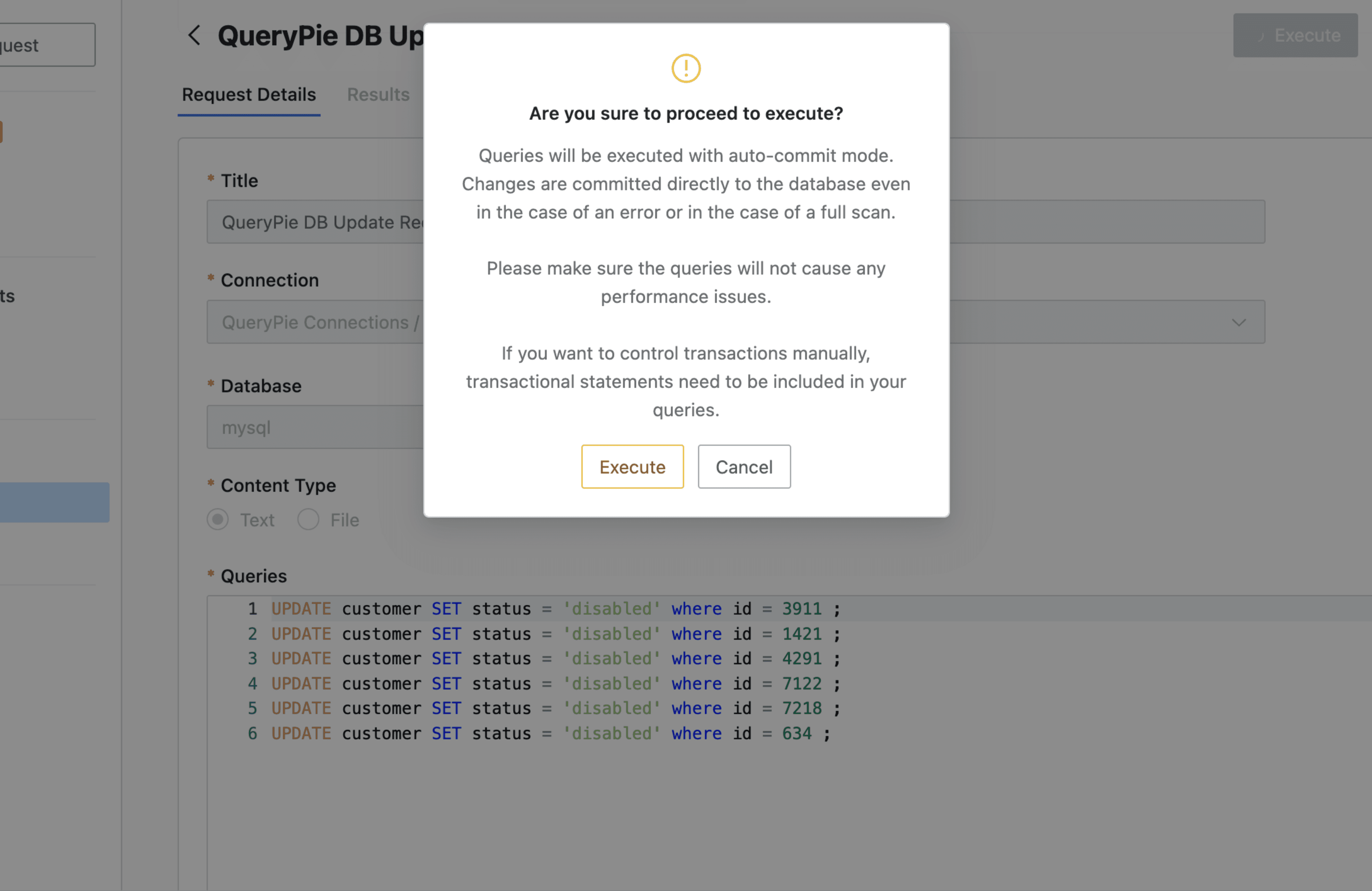Viewport: 1372px width, 891px height.
Task: Click the highlighted blue button in the sidebar
Action: [x=55, y=501]
